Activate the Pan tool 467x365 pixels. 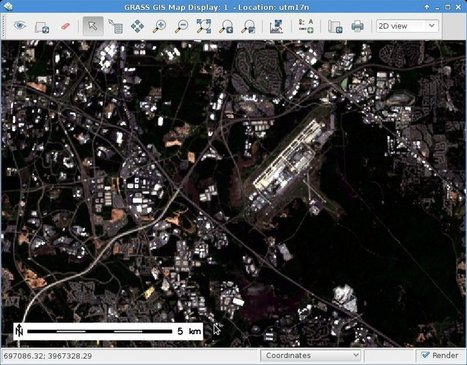[137, 26]
